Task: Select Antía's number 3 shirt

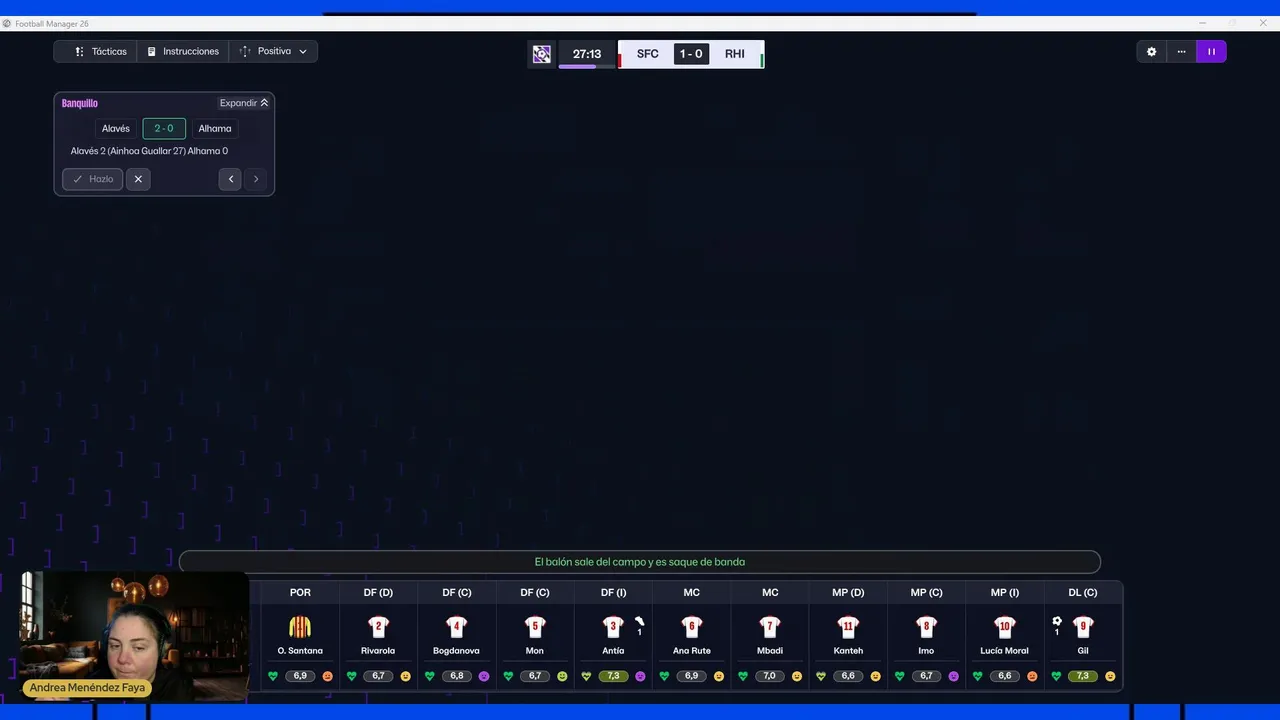Action: 613,627
